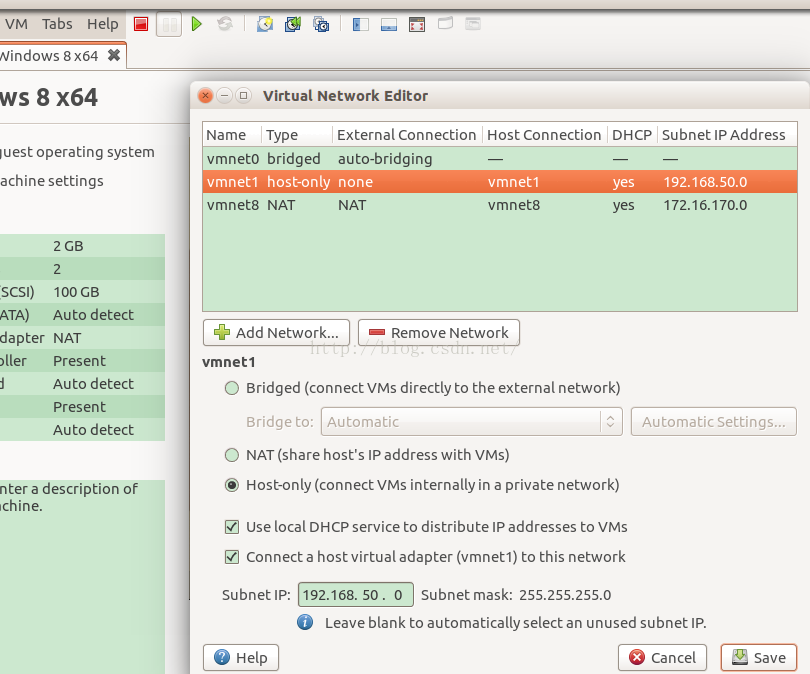The height and width of the screenshot is (674, 810).
Task: Open the Help menu
Action: 102,24
